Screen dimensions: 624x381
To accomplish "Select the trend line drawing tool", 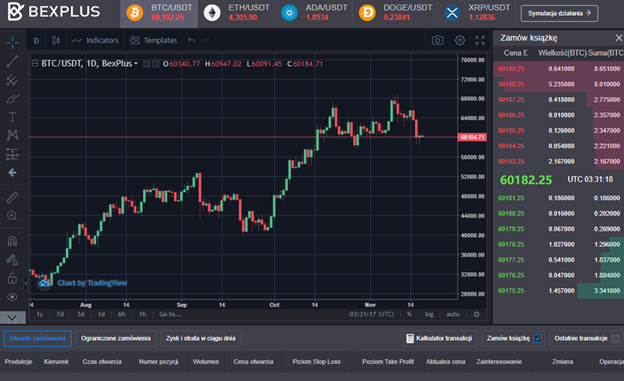I will click(12, 61).
